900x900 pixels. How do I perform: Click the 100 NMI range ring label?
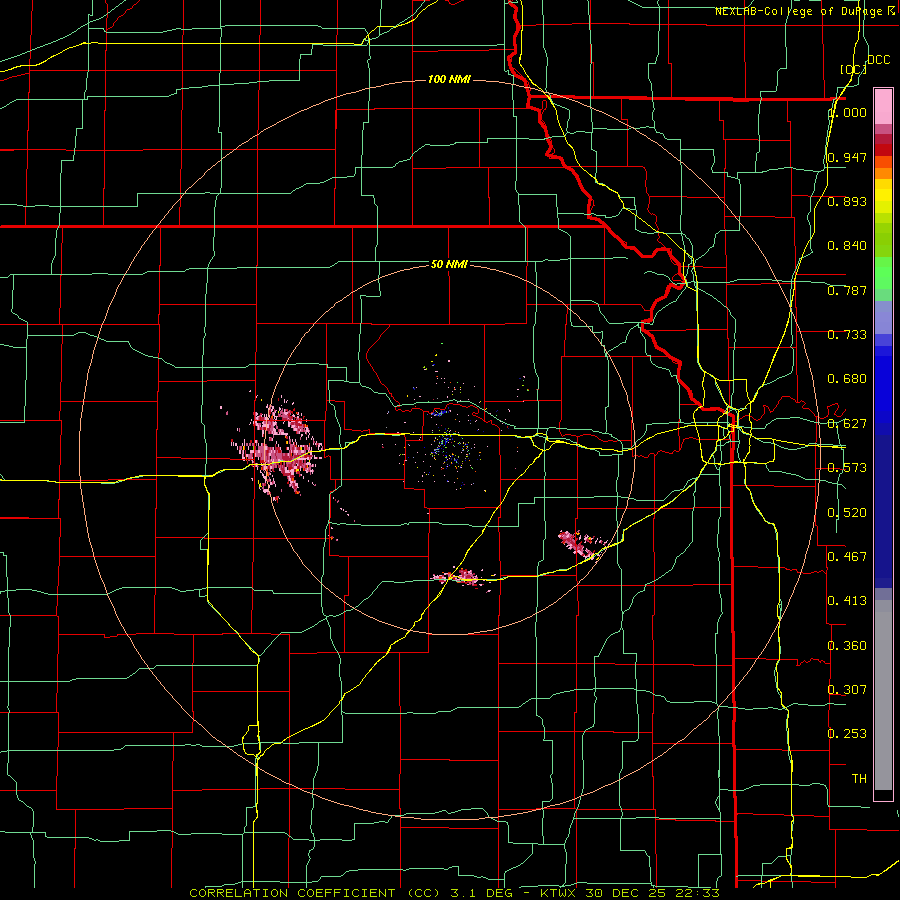[x=449, y=79]
